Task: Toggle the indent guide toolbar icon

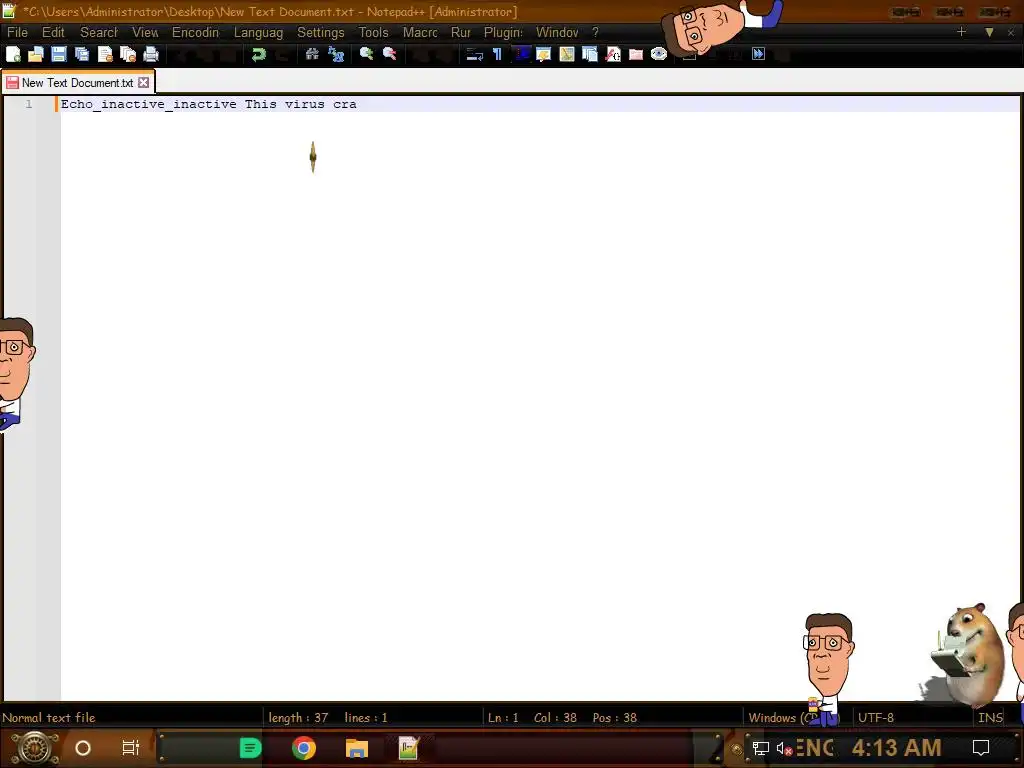Action: click(520, 55)
